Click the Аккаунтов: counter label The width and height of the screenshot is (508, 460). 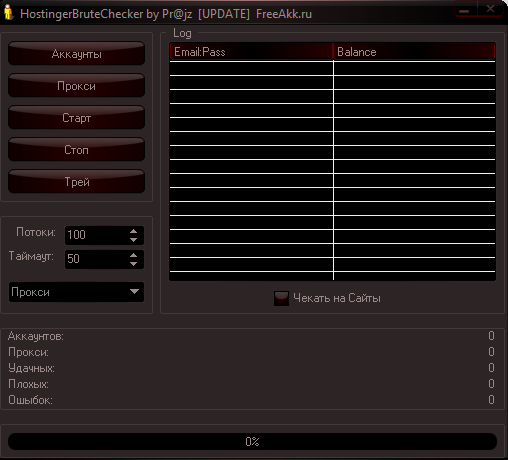[x=36, y=336]
